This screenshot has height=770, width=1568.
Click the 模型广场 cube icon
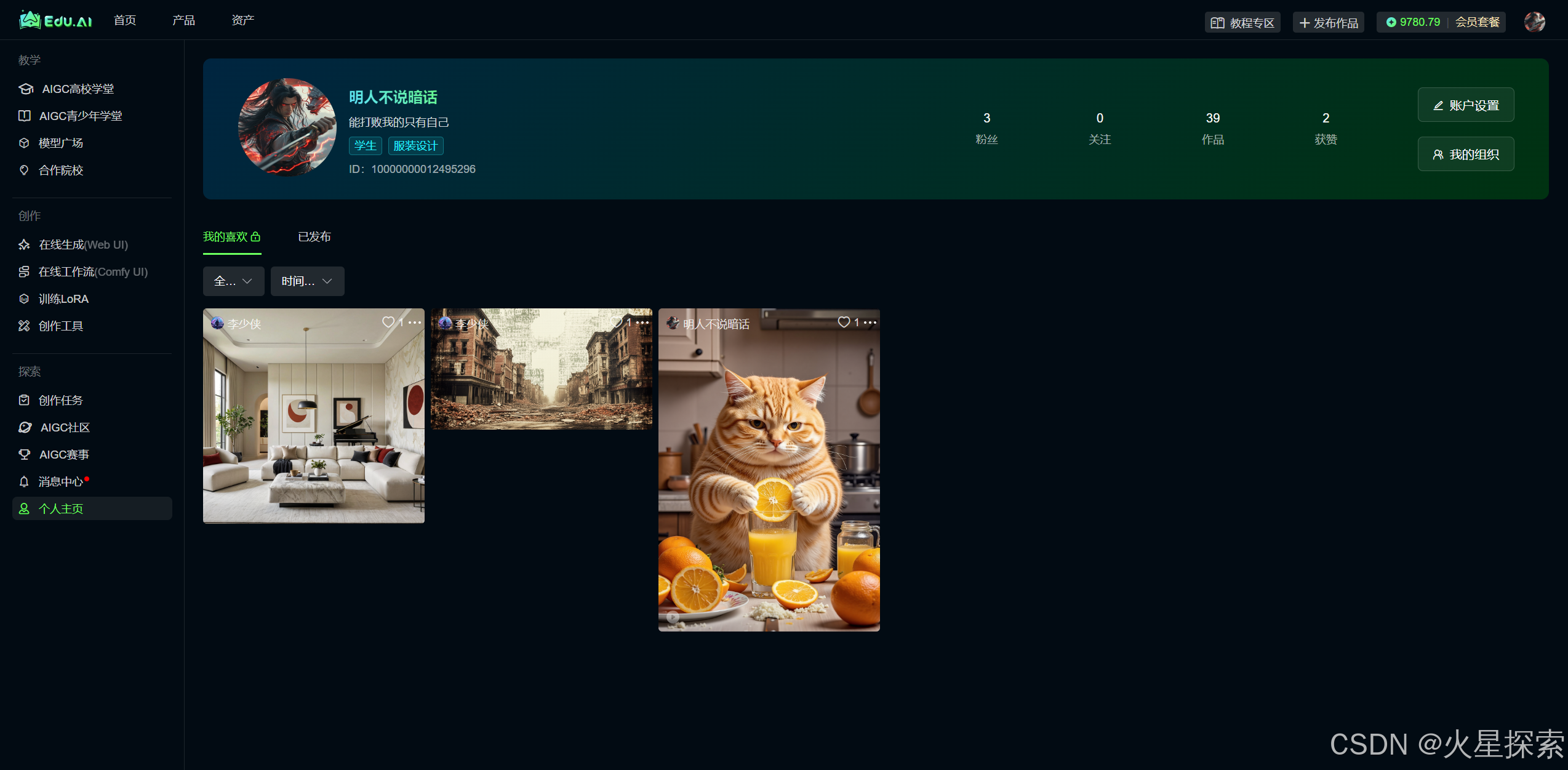point(24,143)
